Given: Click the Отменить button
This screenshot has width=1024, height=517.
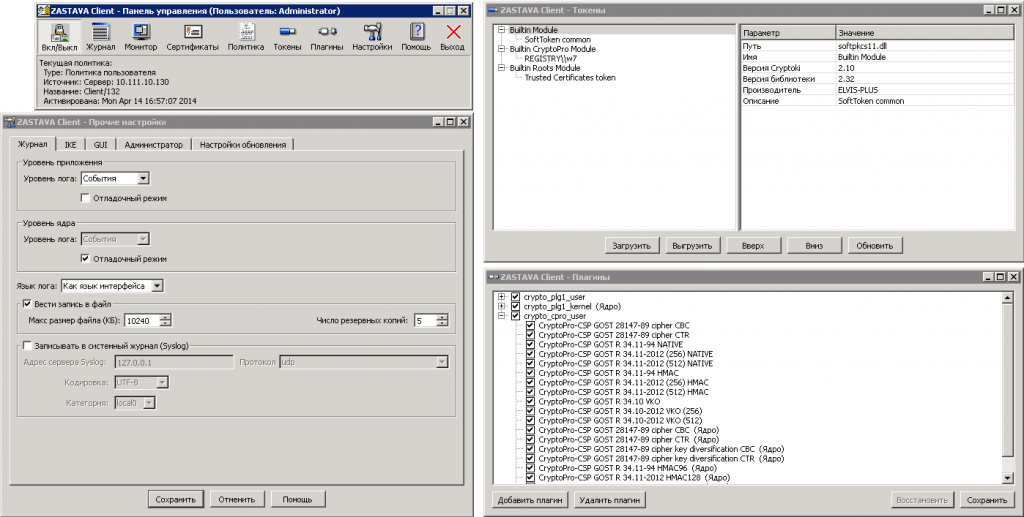Looking at the screenshot, I should [x=236, y=499].
